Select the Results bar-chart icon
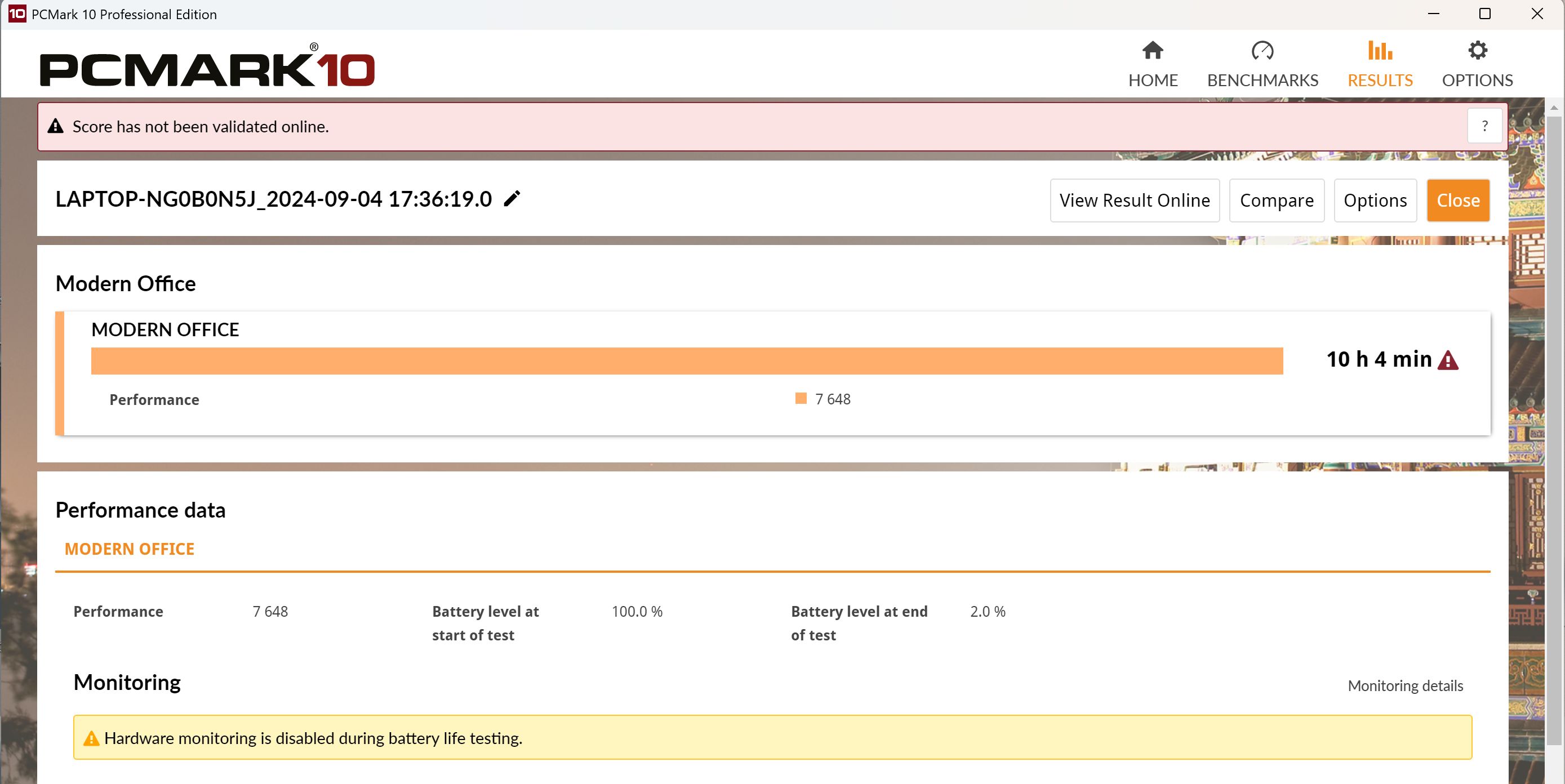Viewport: 1565px width, 784px height. point(1380,50)
